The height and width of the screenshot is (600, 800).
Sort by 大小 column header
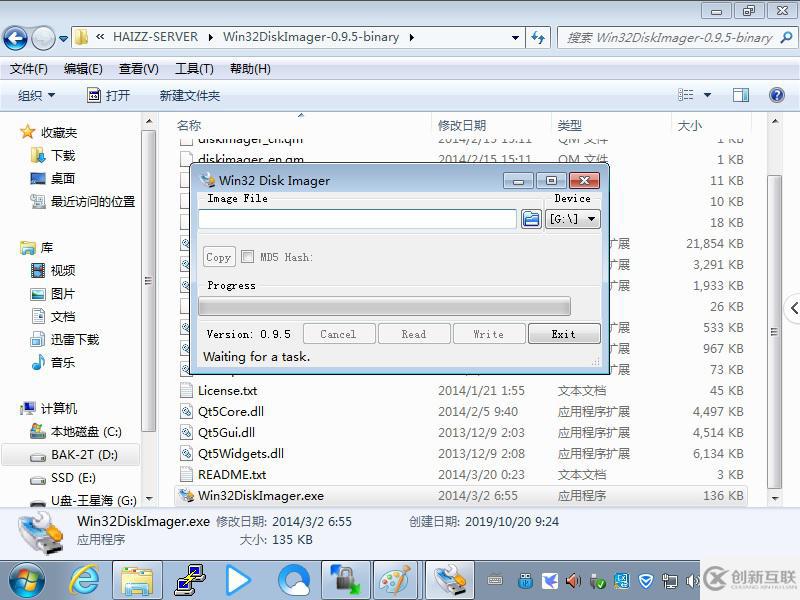coord(690,126)
